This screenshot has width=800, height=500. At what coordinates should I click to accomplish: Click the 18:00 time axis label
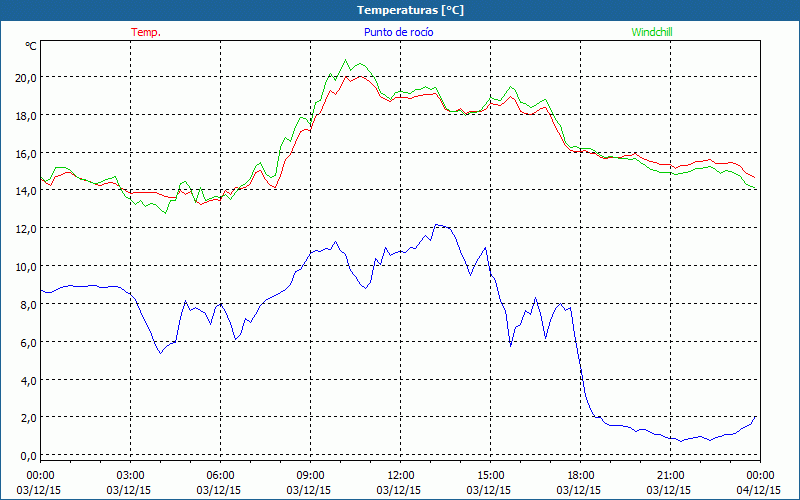580,476
